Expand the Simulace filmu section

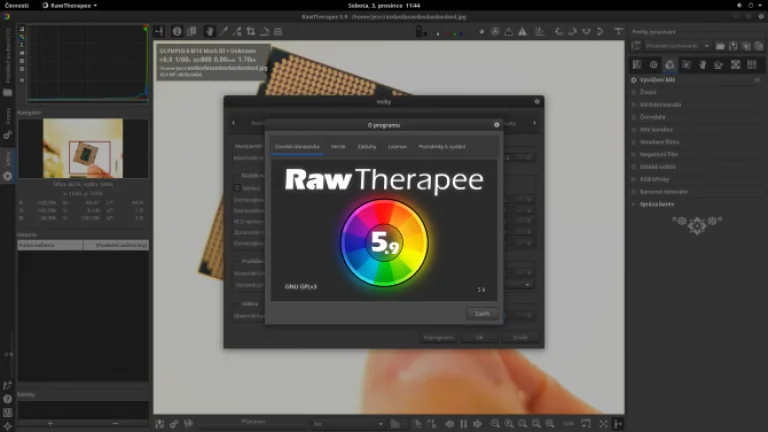(659, 142)
